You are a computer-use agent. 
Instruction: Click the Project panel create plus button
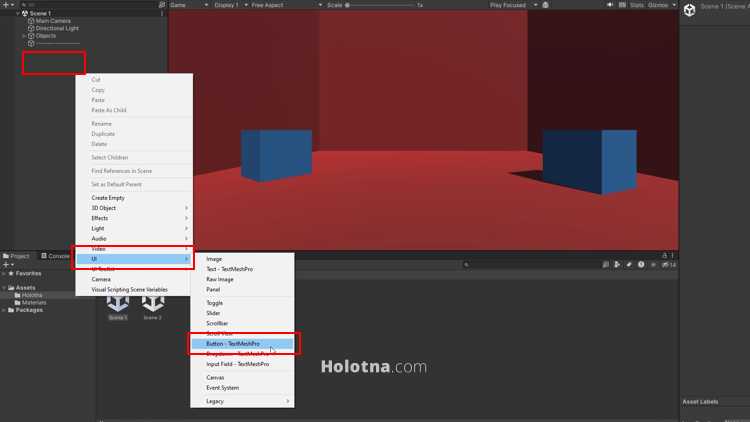click(6, 264)
